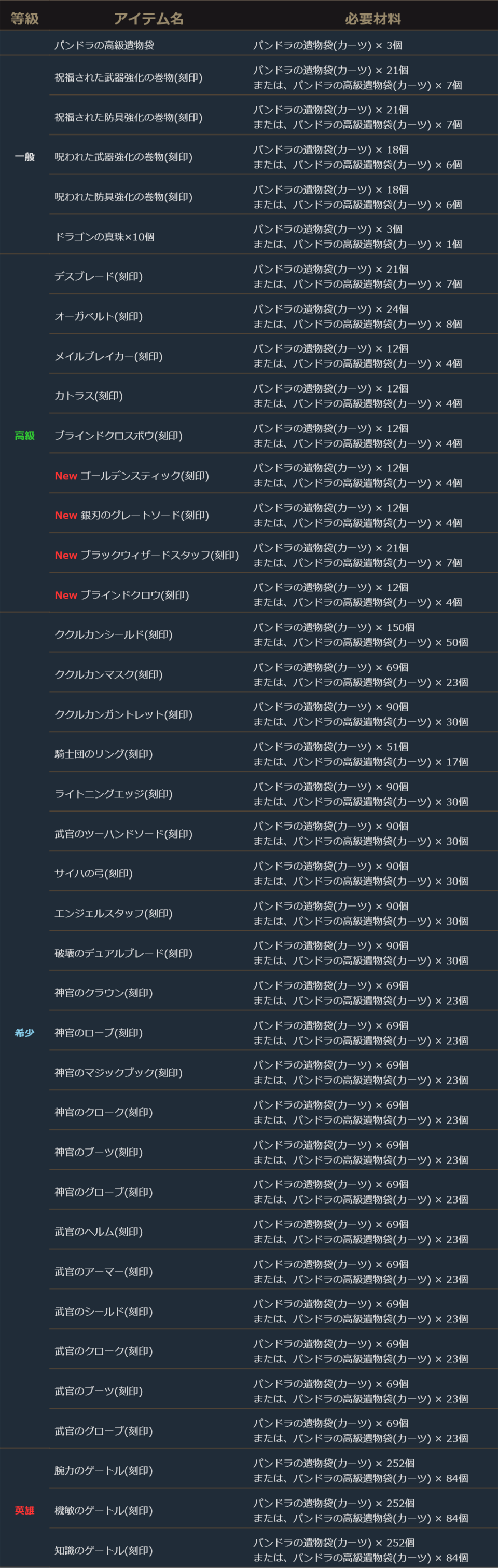Click the オーガベルト(刻印) item name
498x1568 pixels.
click(x=99, y=317)
